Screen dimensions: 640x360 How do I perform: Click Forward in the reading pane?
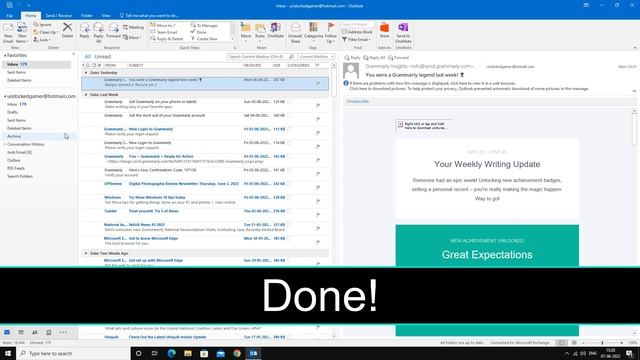398,58
